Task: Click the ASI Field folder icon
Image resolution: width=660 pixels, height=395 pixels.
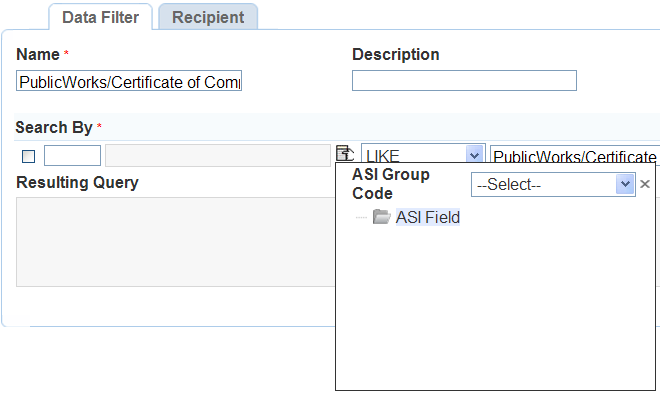Action: pyautogui.click(x=381, y=217)
